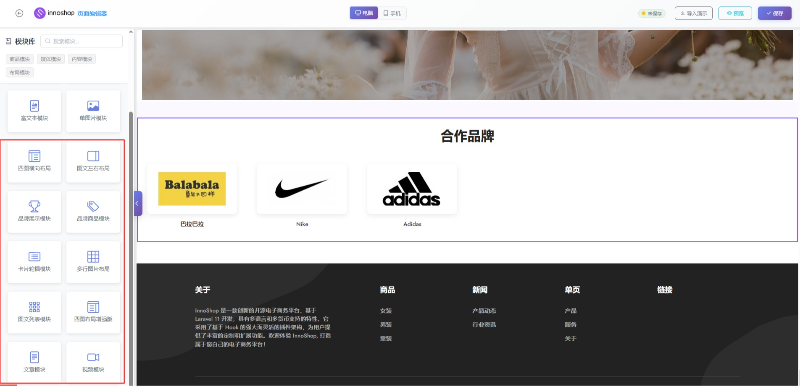The height and width of the screenshot is (386, 800).
Task: Open 关于 page link under 单页
Action: coord(570,339)
